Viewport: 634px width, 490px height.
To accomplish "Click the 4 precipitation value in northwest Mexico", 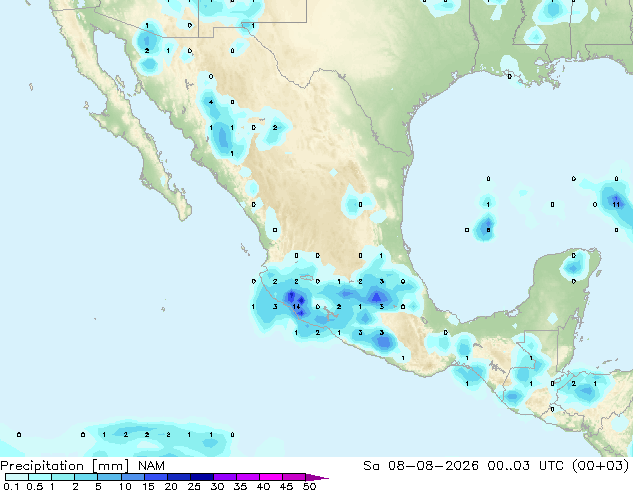I will click(211, 102).
